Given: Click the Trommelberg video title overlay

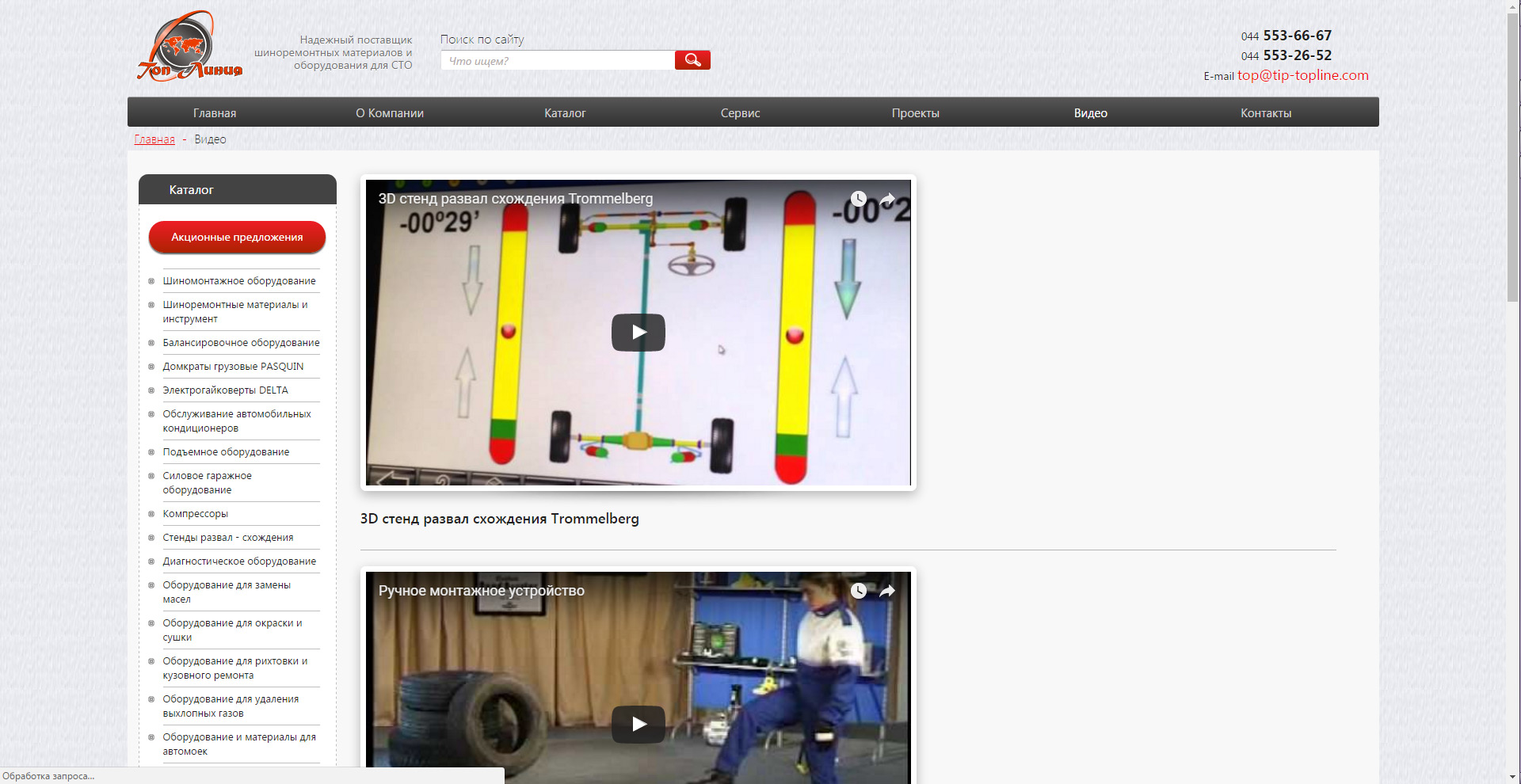Looking at the screenshot, I should point(516,199).
